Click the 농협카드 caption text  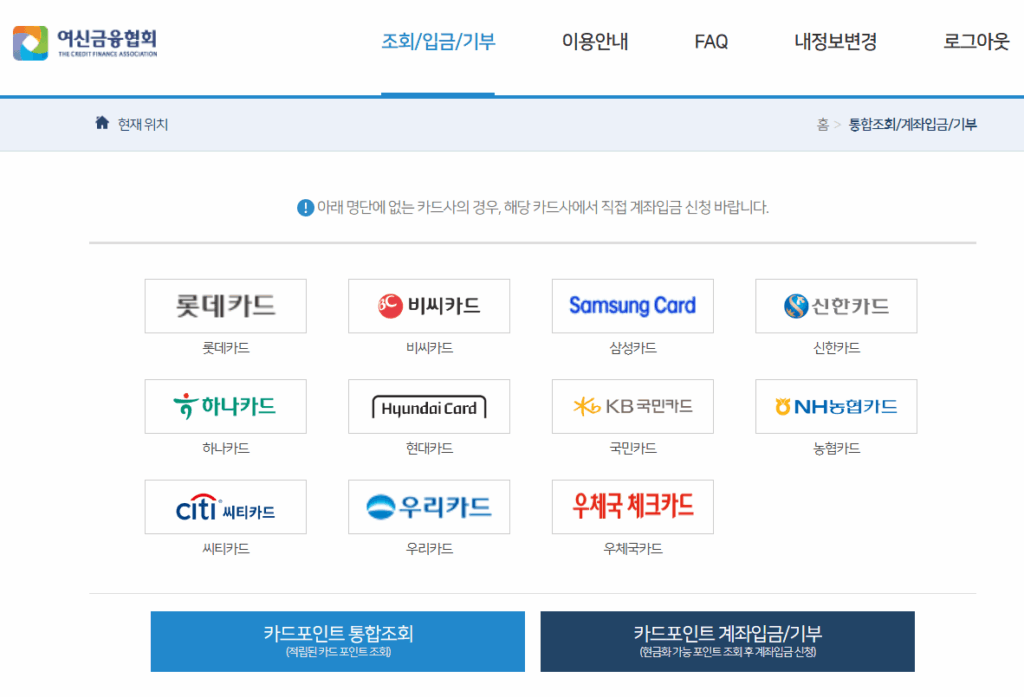pyautogui.click(x=837, y=449)
